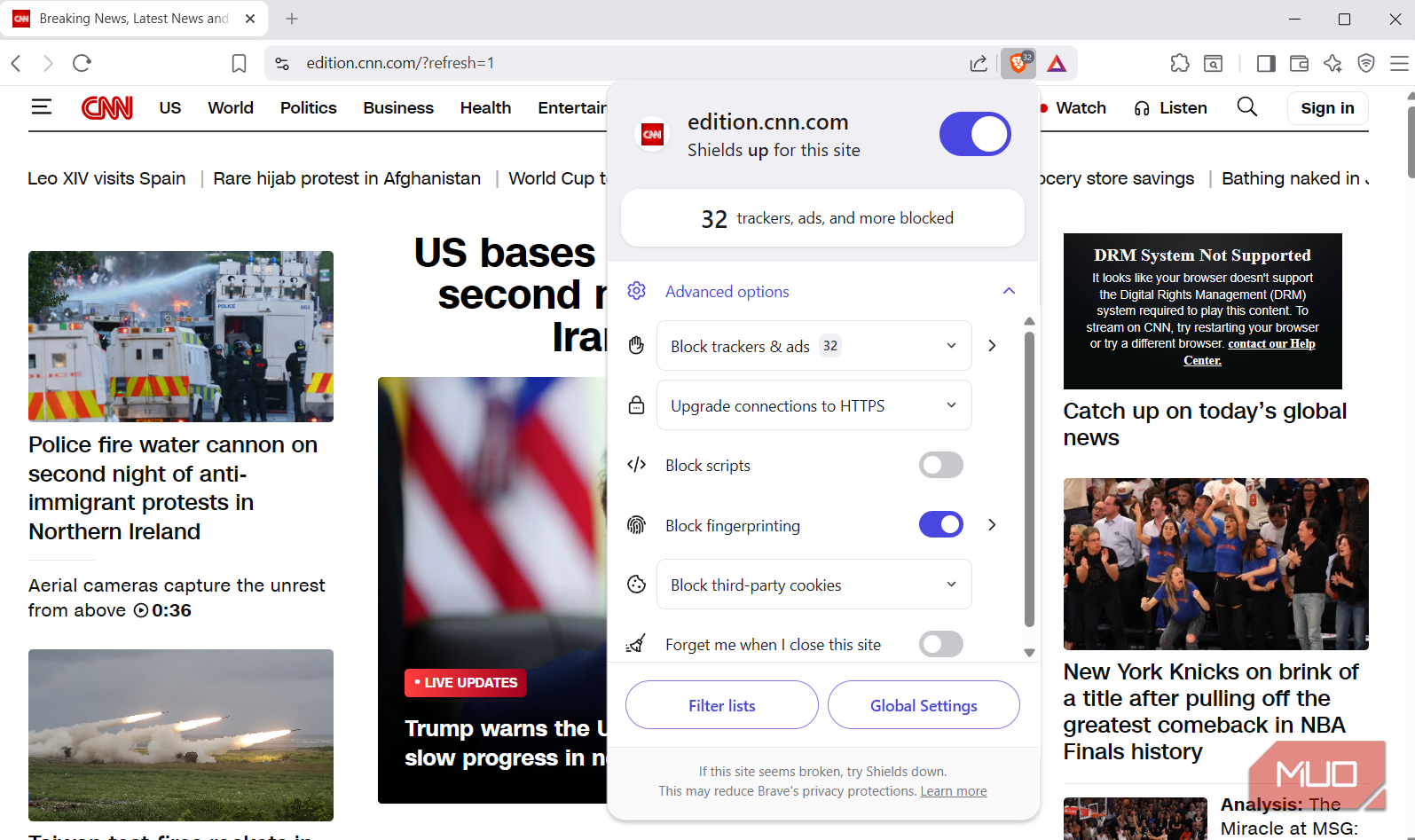The image size is (1415, 840).
Task: Bookmark this page icon
Action: coord(239,63)
